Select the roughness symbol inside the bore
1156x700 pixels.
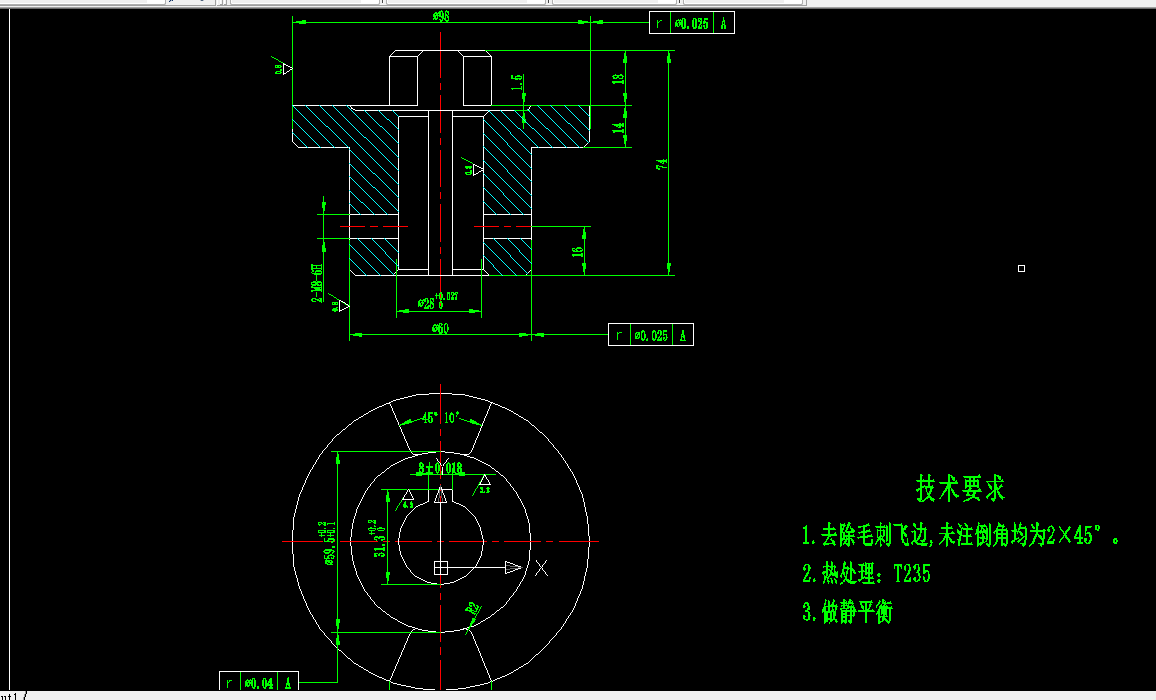click(x=473, y=169)
